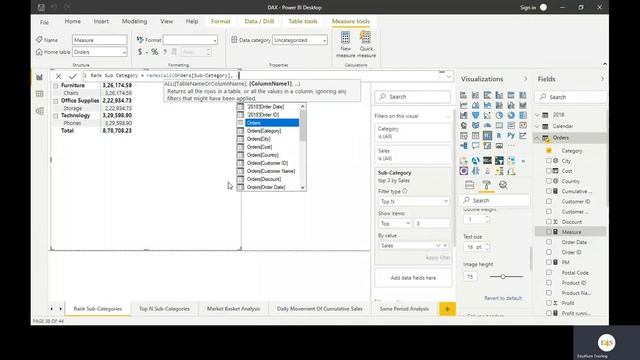Select Orders[City] in autocomplete list
Screen dimensions: 640x360
pos(259,139)
